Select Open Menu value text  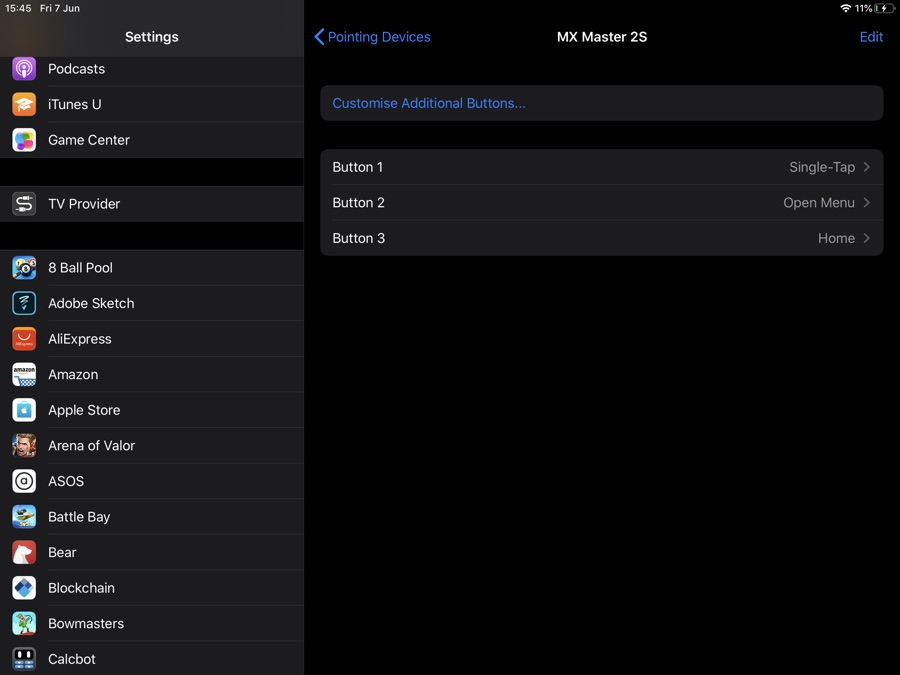819,203
